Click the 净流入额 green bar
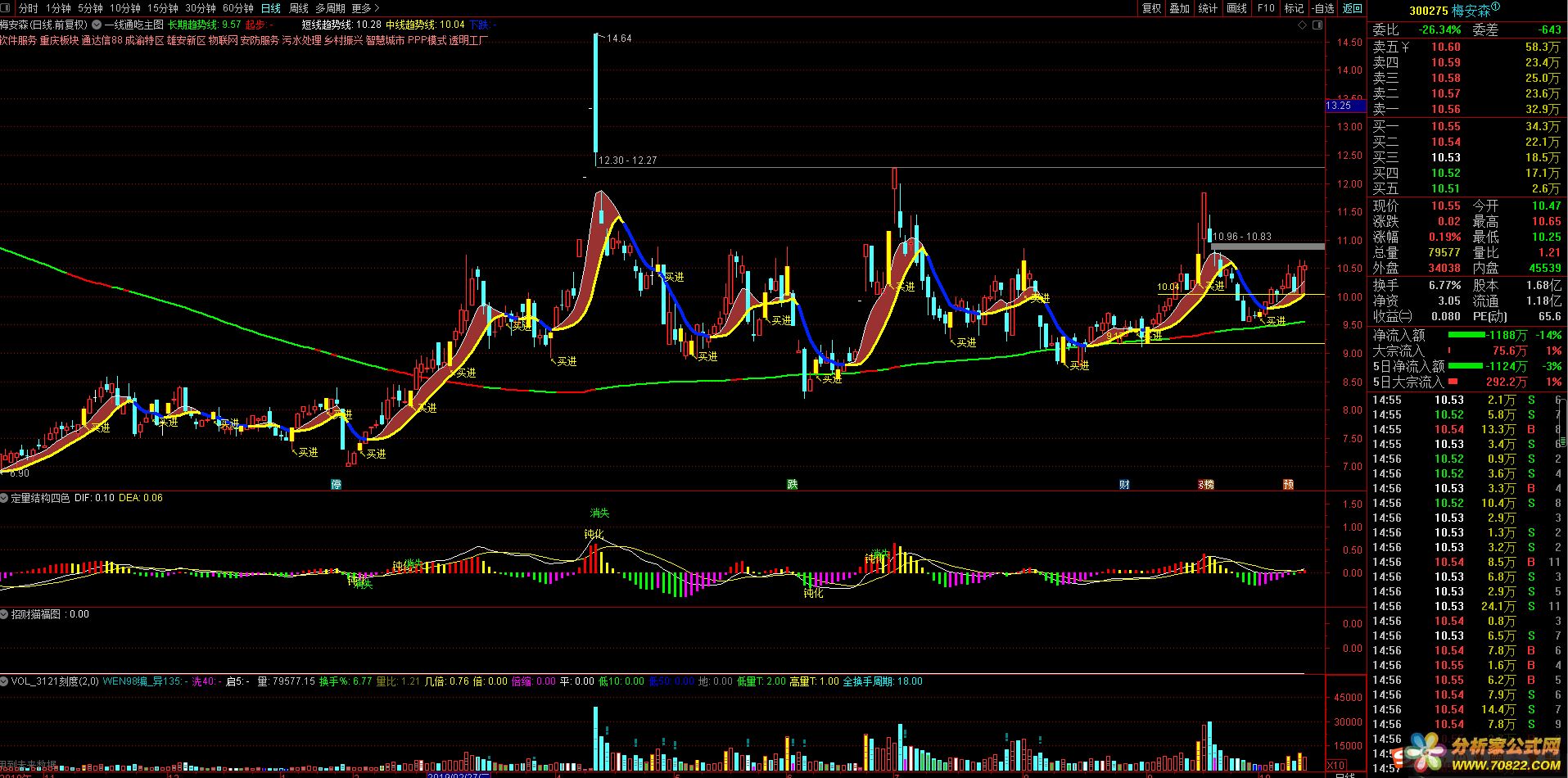 pos(1466,335)
